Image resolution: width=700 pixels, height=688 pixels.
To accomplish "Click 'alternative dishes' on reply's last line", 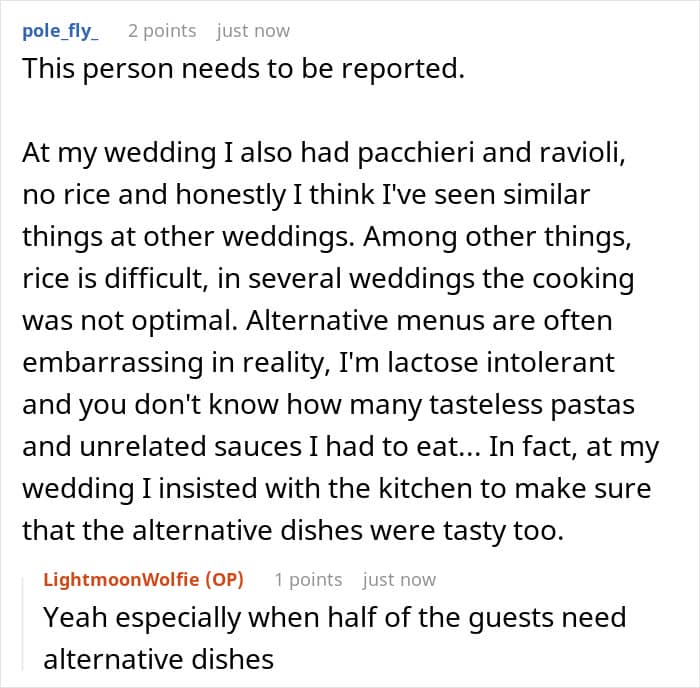I will click(x=158, y=660).
